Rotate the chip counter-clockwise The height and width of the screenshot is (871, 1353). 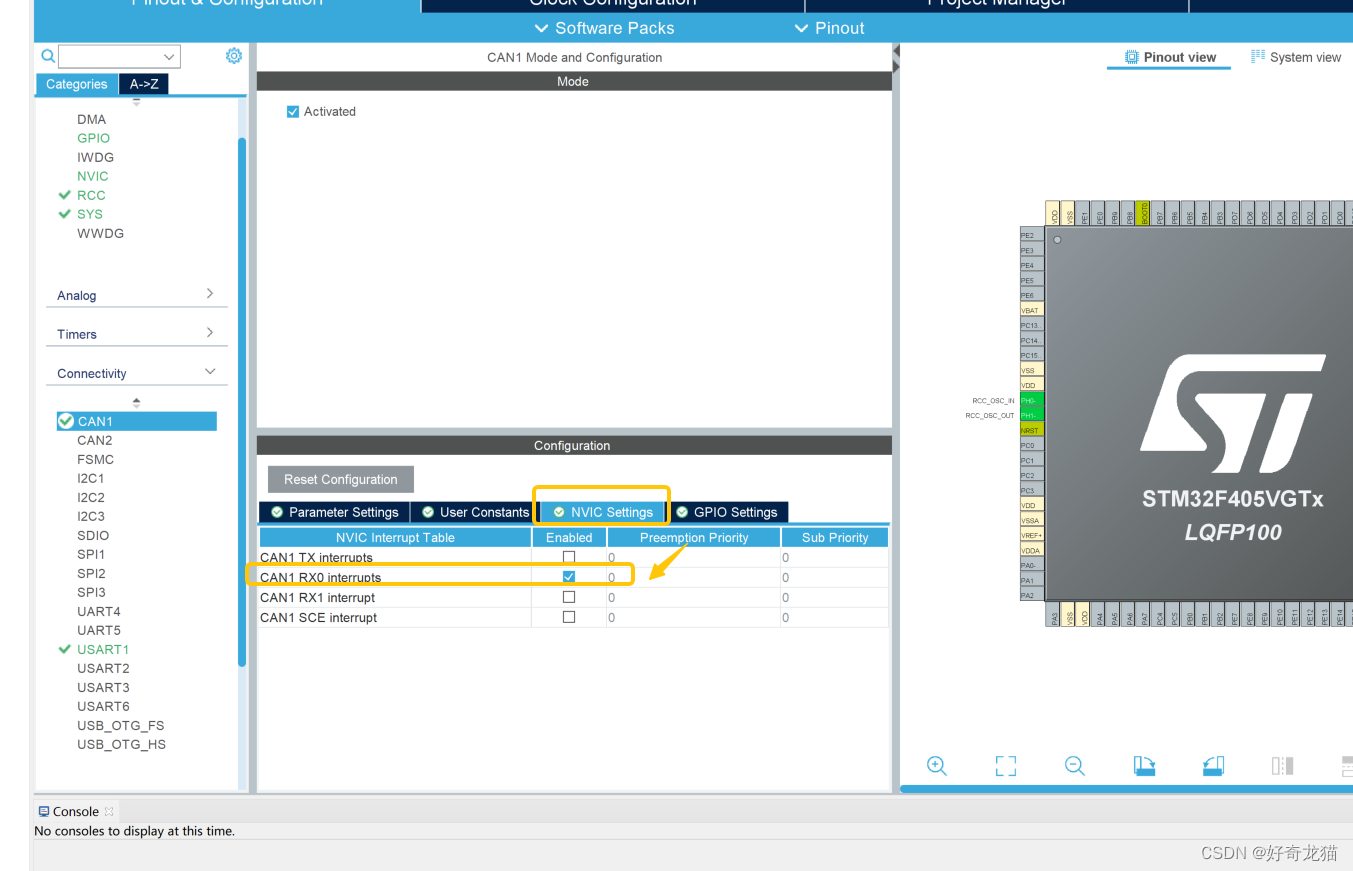tap(1213, 766)
